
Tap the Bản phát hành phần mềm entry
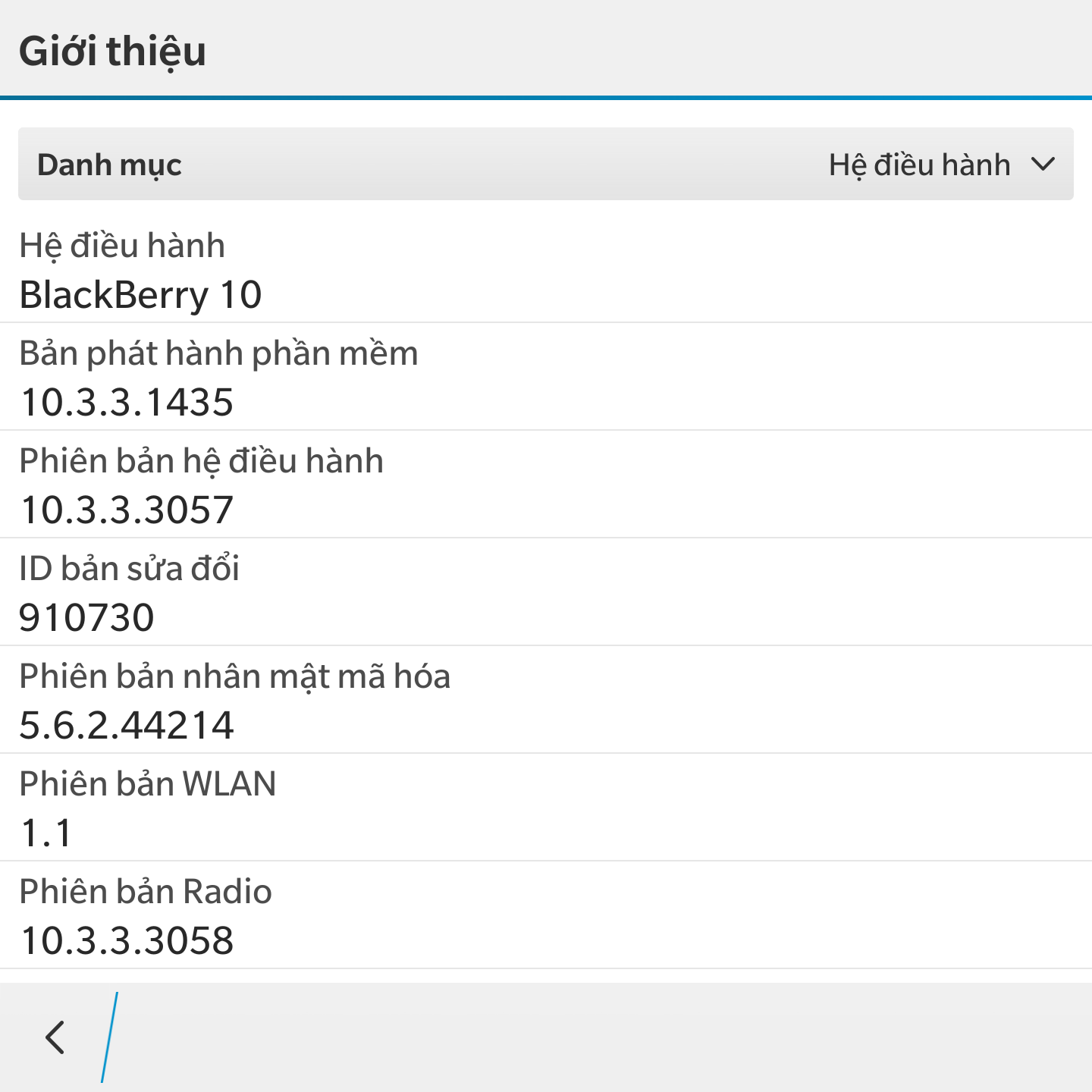point(546,377)
